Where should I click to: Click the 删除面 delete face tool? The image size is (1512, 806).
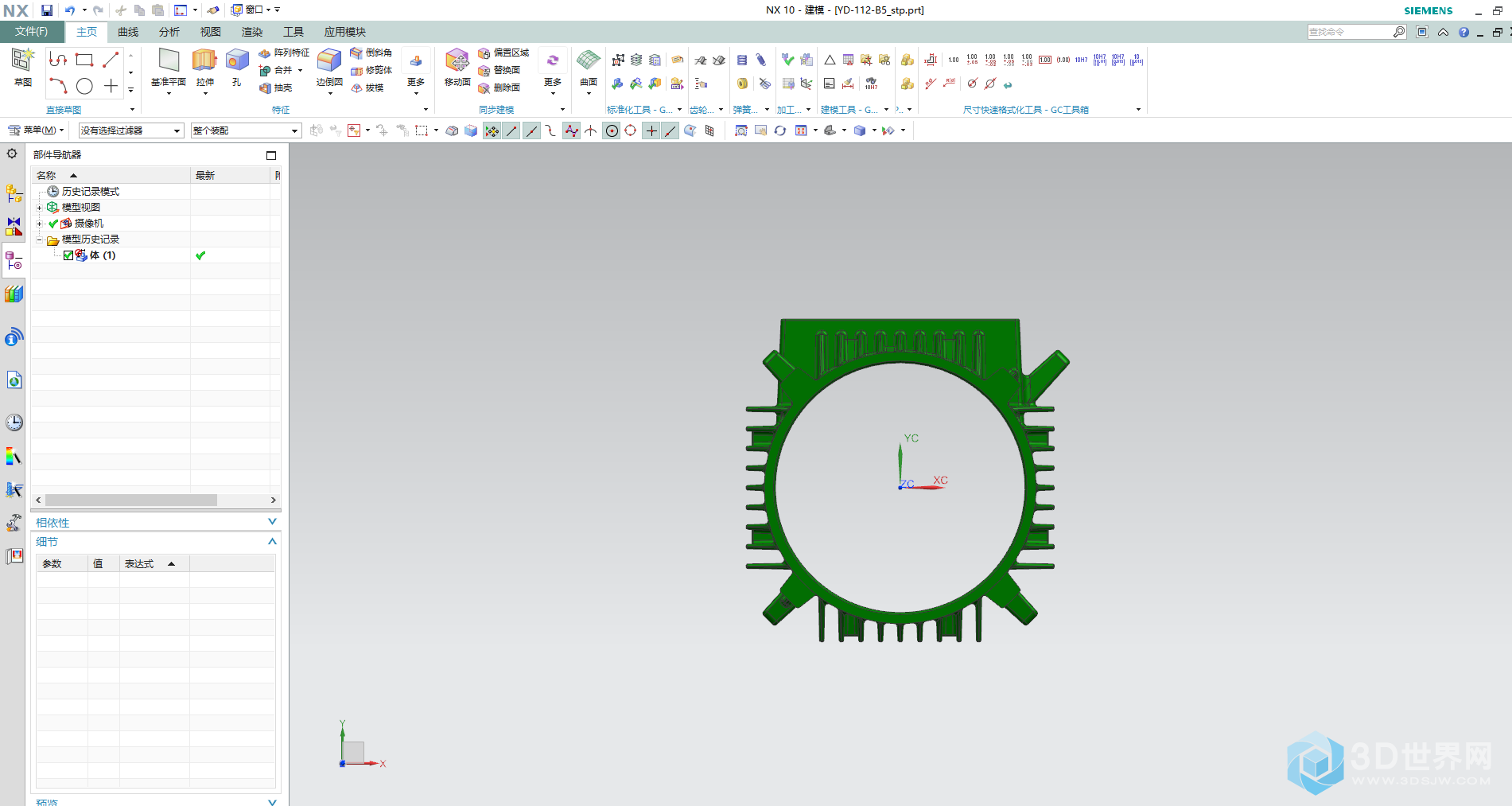point(499,88)
